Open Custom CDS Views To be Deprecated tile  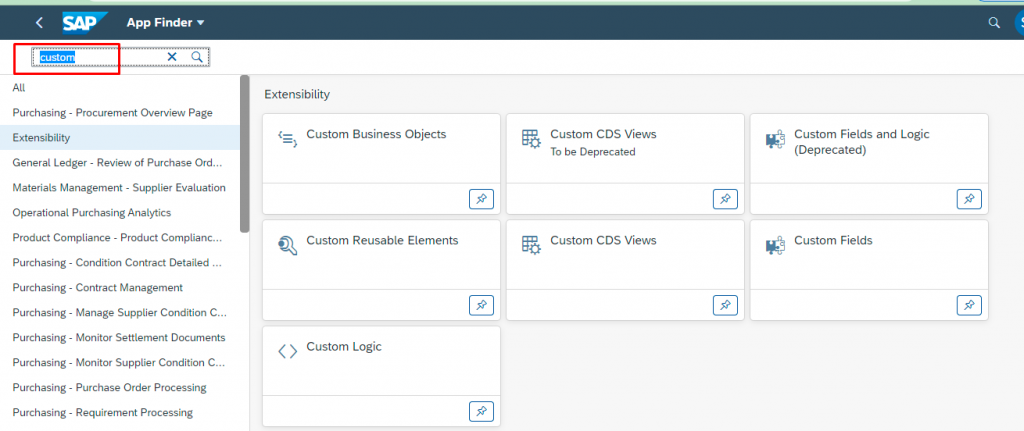pyautogui.click(x=625, y=149)
